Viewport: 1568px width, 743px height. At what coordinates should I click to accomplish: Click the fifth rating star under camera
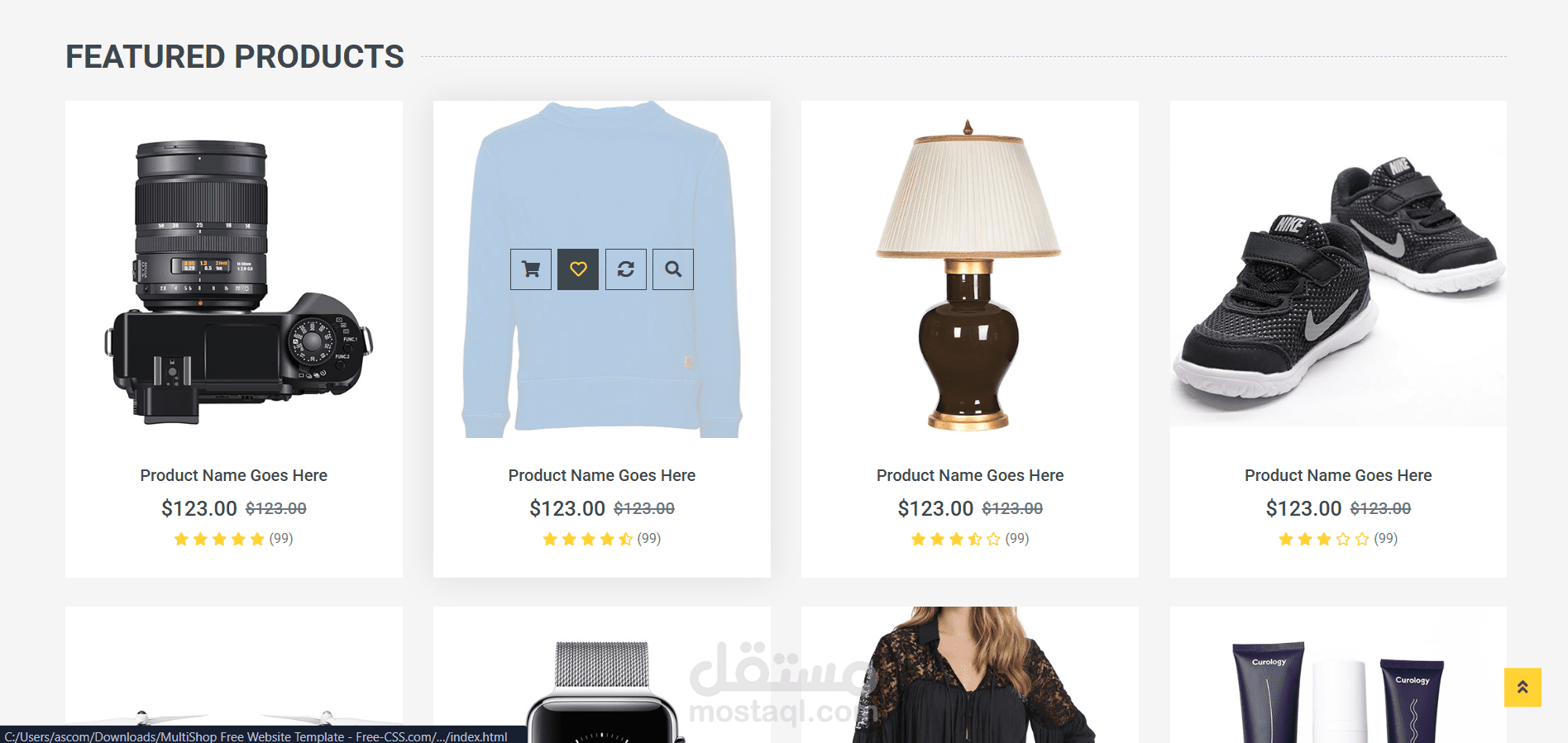(257, 539)
